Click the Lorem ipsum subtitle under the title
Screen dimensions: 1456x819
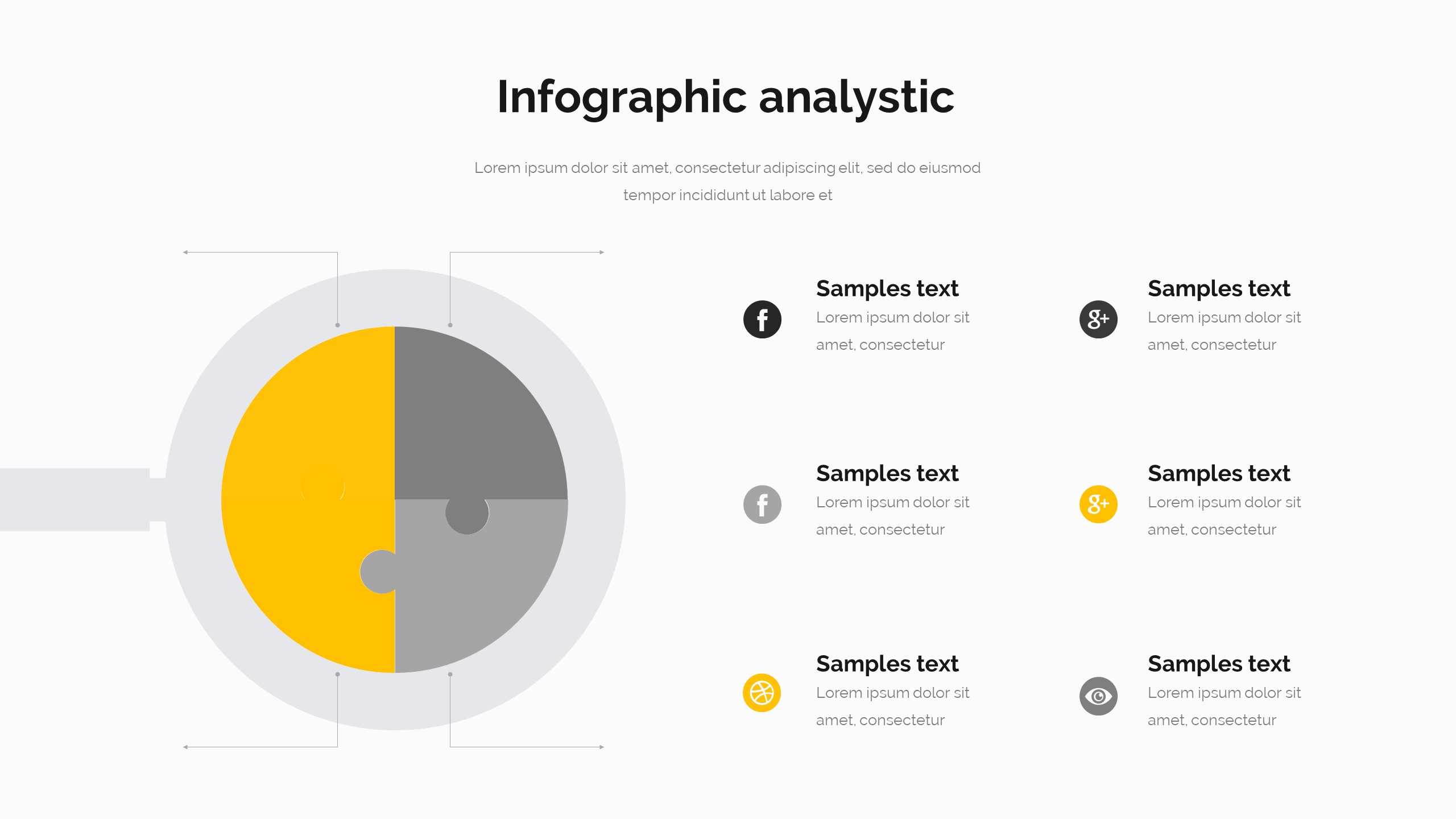[x=727, y=181]
